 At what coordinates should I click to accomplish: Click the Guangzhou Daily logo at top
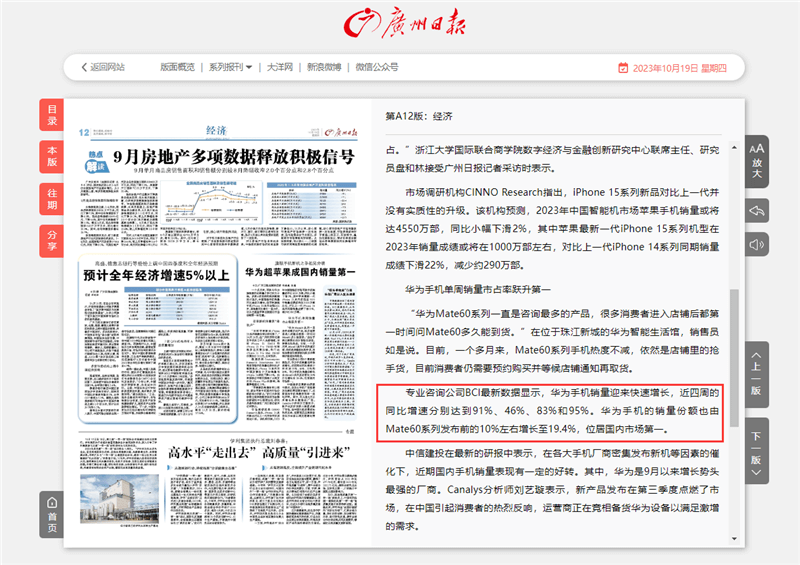400,24
